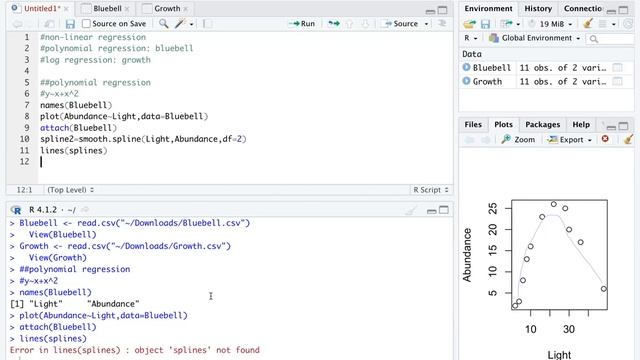640x360 pixels.
Task: Save workspace icon in Environment pane
Action: [485, 24]
